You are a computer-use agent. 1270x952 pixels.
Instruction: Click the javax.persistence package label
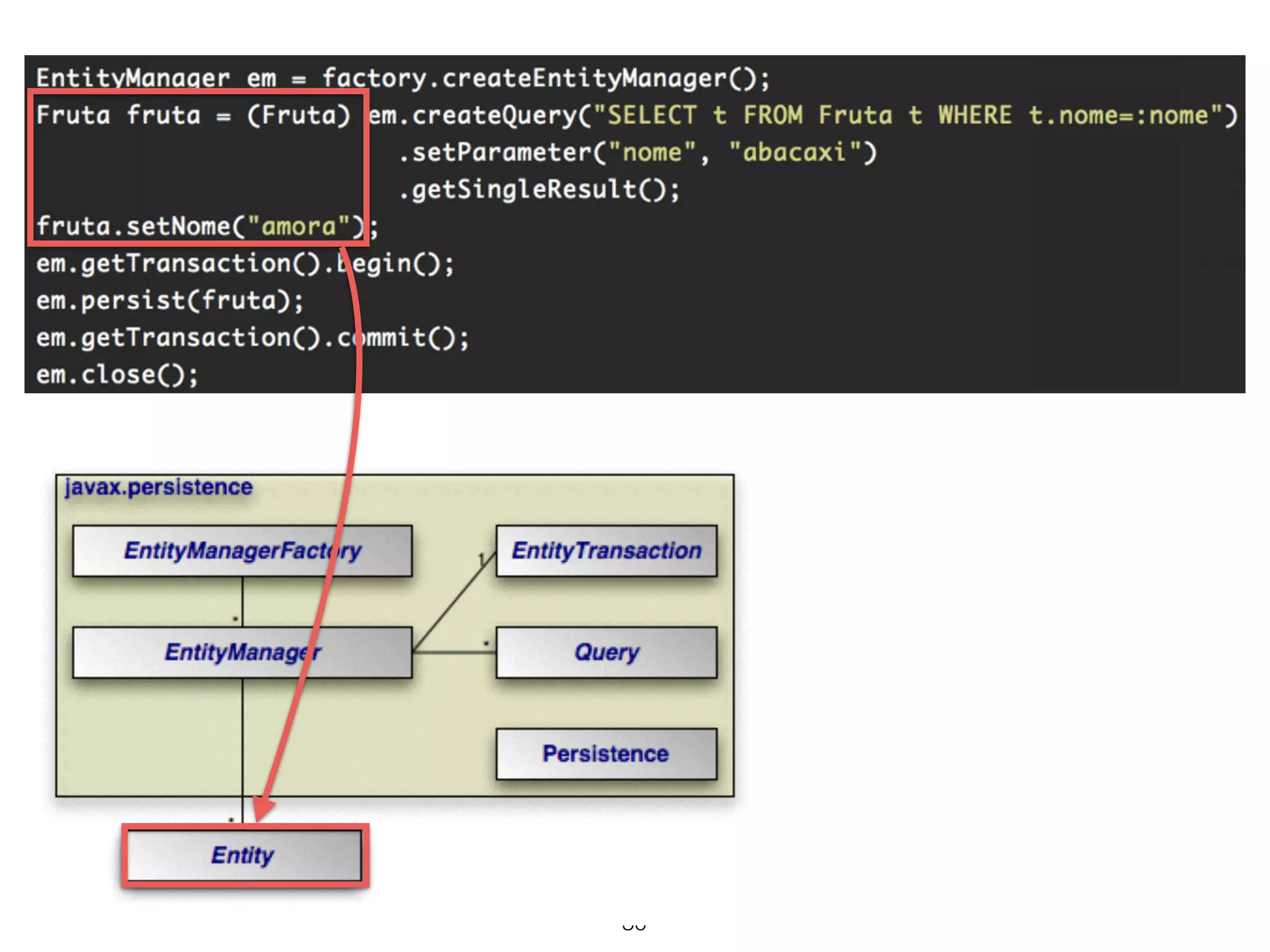tap(159, 487)
